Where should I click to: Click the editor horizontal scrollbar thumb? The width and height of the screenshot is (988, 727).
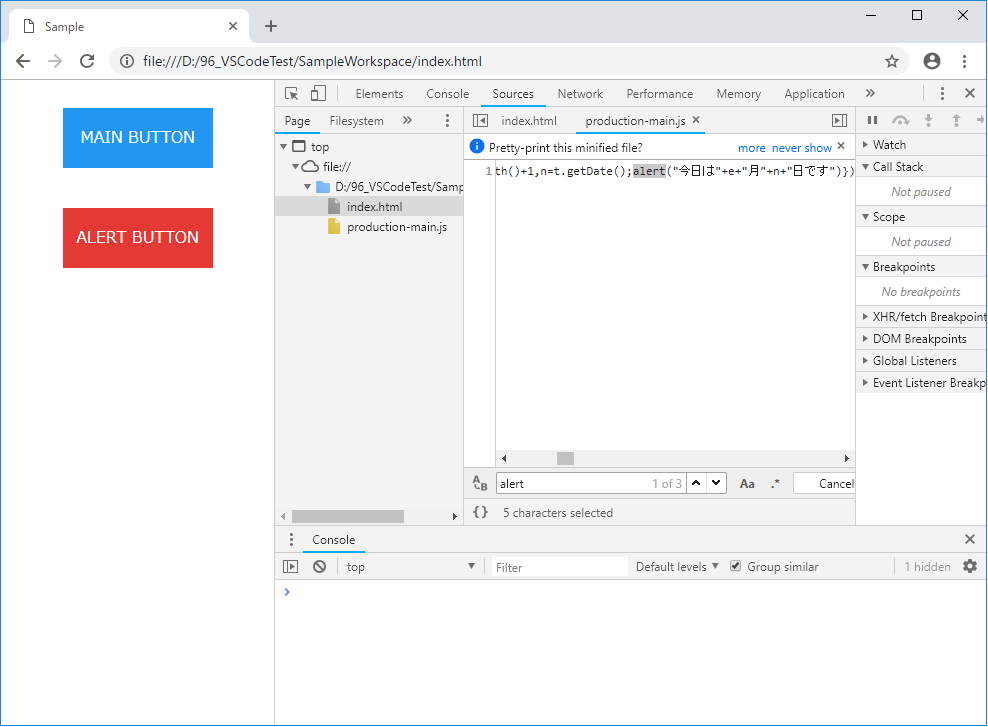pyautogui.click(x=565, y=459)
